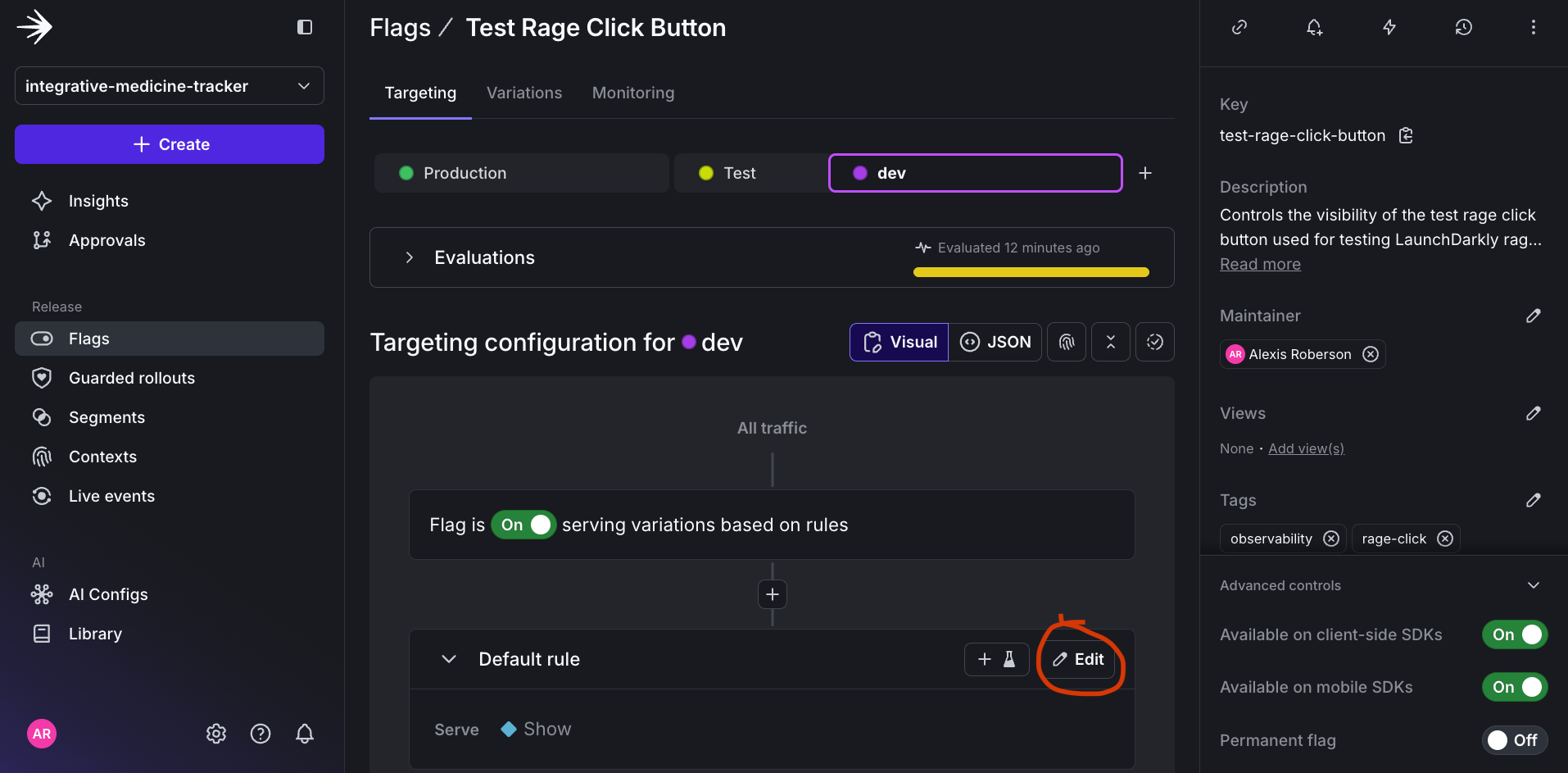Viewport: 1568px width, 773px height.
Task: Select the fingerprint individual targeting icon
Action: pyautogui.click(x=1066, y=342)
